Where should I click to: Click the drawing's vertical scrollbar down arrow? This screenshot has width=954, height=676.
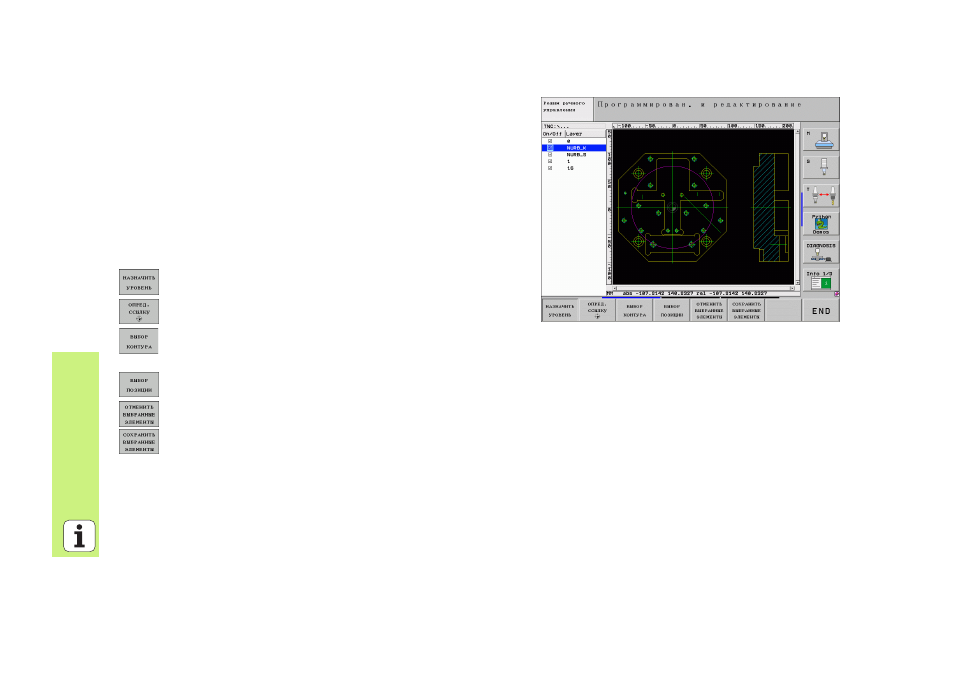point(797,282)
